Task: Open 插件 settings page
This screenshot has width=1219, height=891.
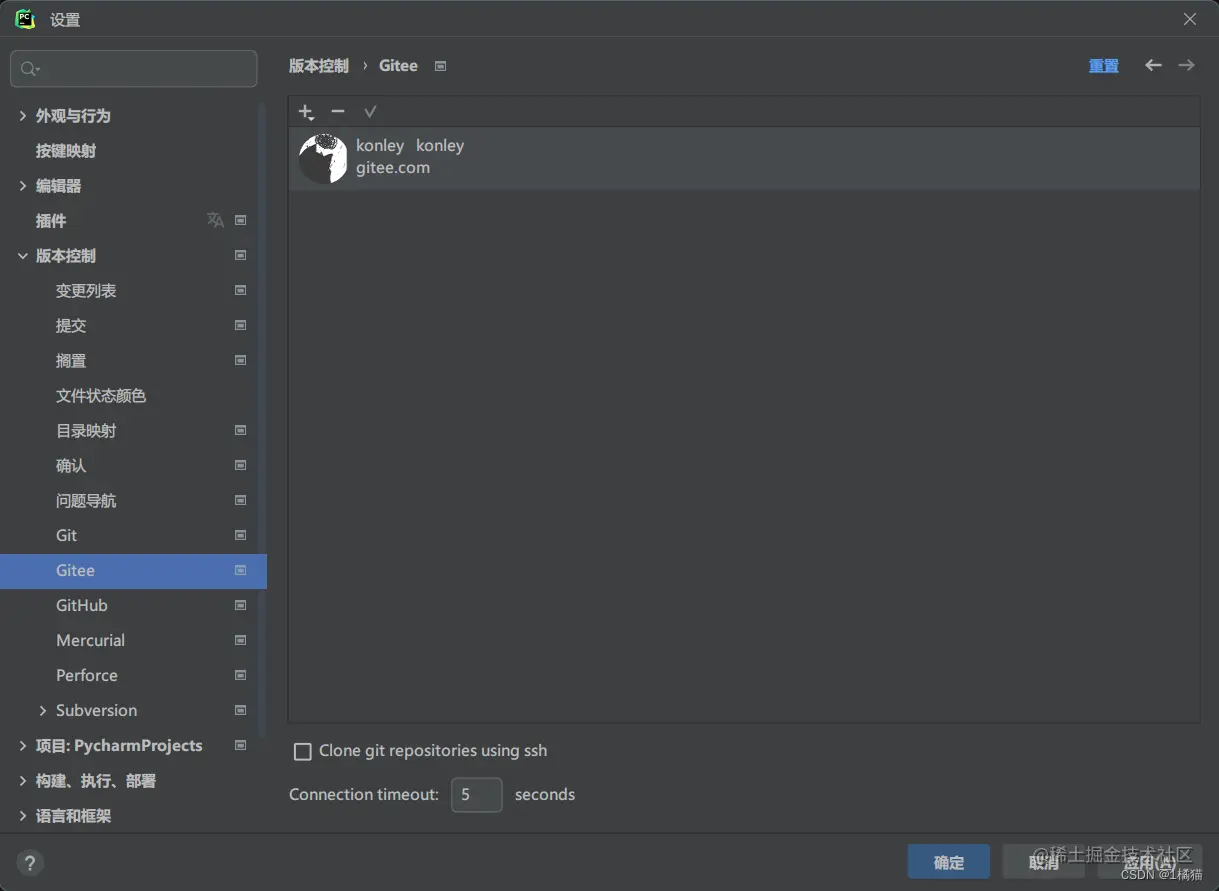Action: [x=51, y=221]
